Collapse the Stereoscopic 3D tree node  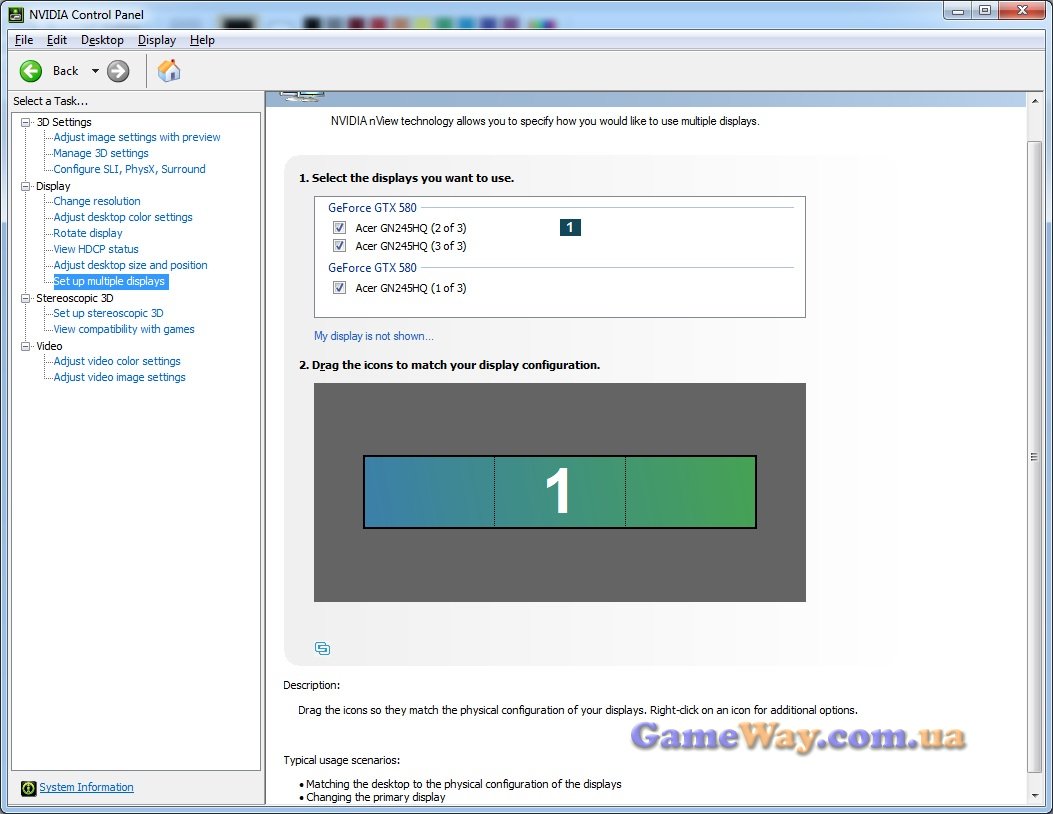point(26,298)
